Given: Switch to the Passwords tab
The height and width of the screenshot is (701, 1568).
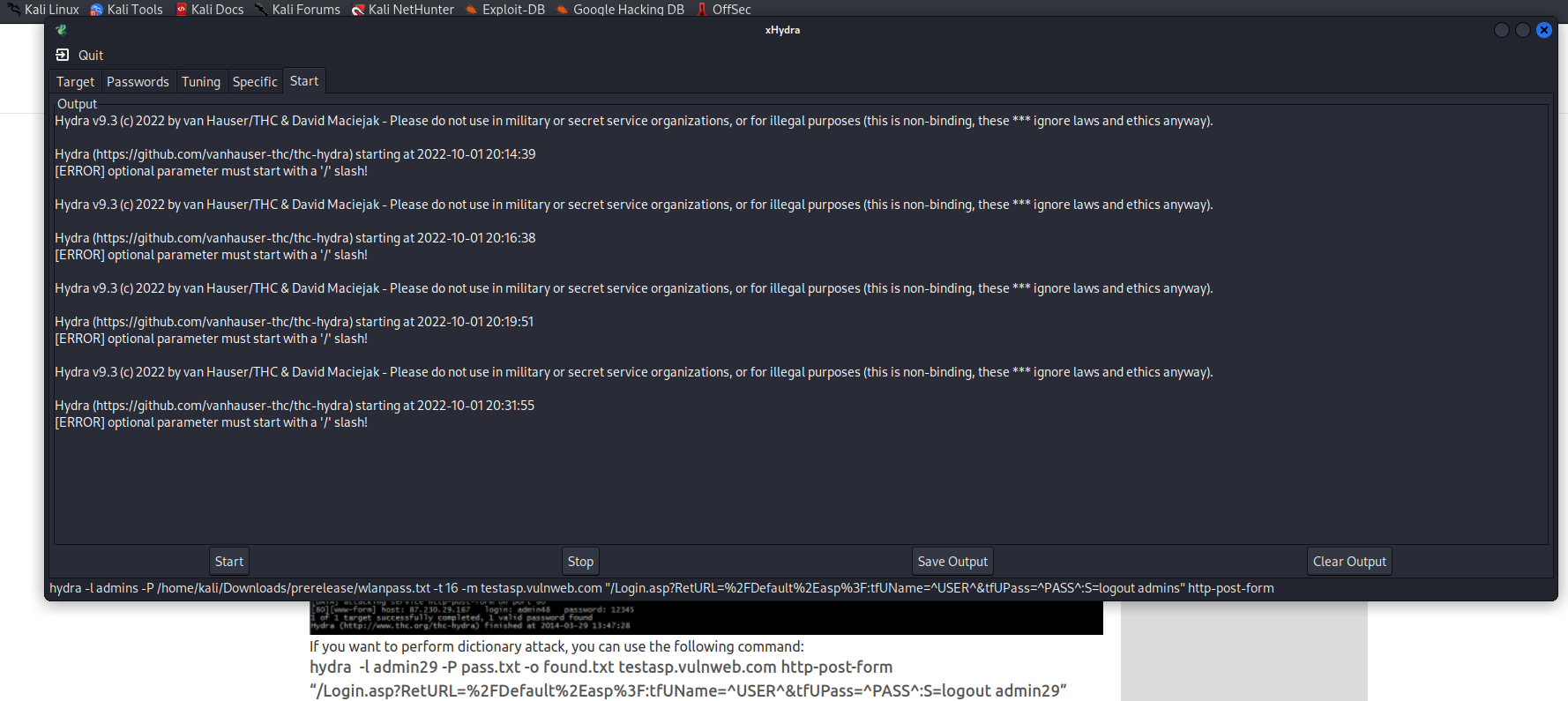Looking at the screenshot, I should tap(138, 81).
